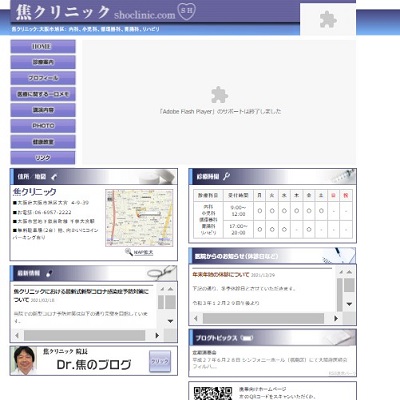The height and width of the screenshot is (400, 400).
Task: Click the puzzle-piece plugin icon in header
Action: click(328, 19)
